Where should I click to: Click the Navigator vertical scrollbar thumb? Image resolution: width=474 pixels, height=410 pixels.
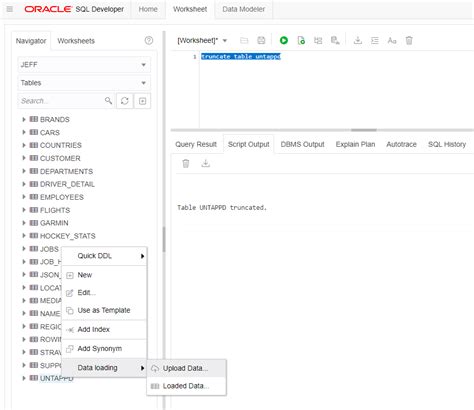(164, 239)
